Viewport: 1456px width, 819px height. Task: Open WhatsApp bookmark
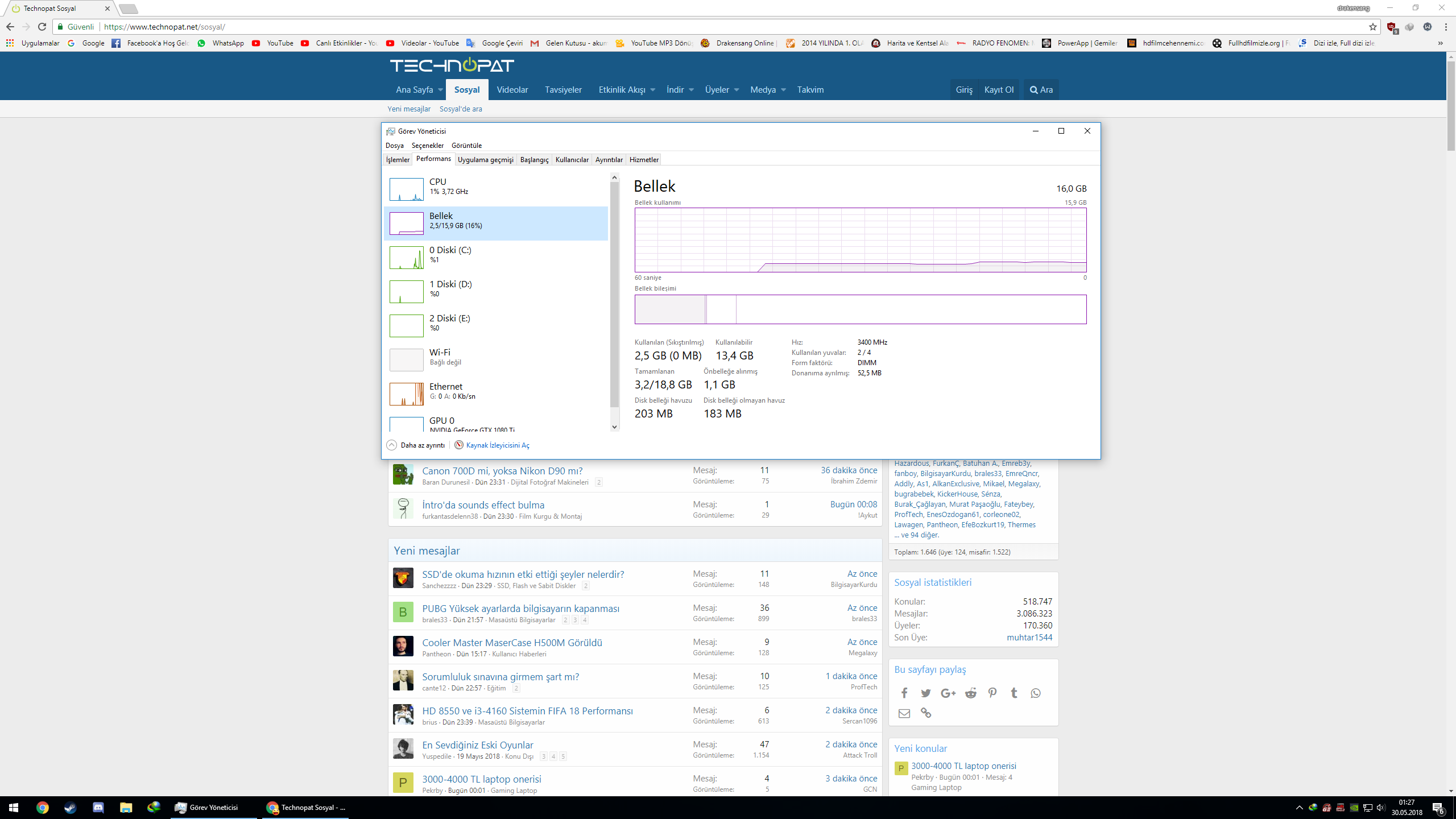(221, 43)
